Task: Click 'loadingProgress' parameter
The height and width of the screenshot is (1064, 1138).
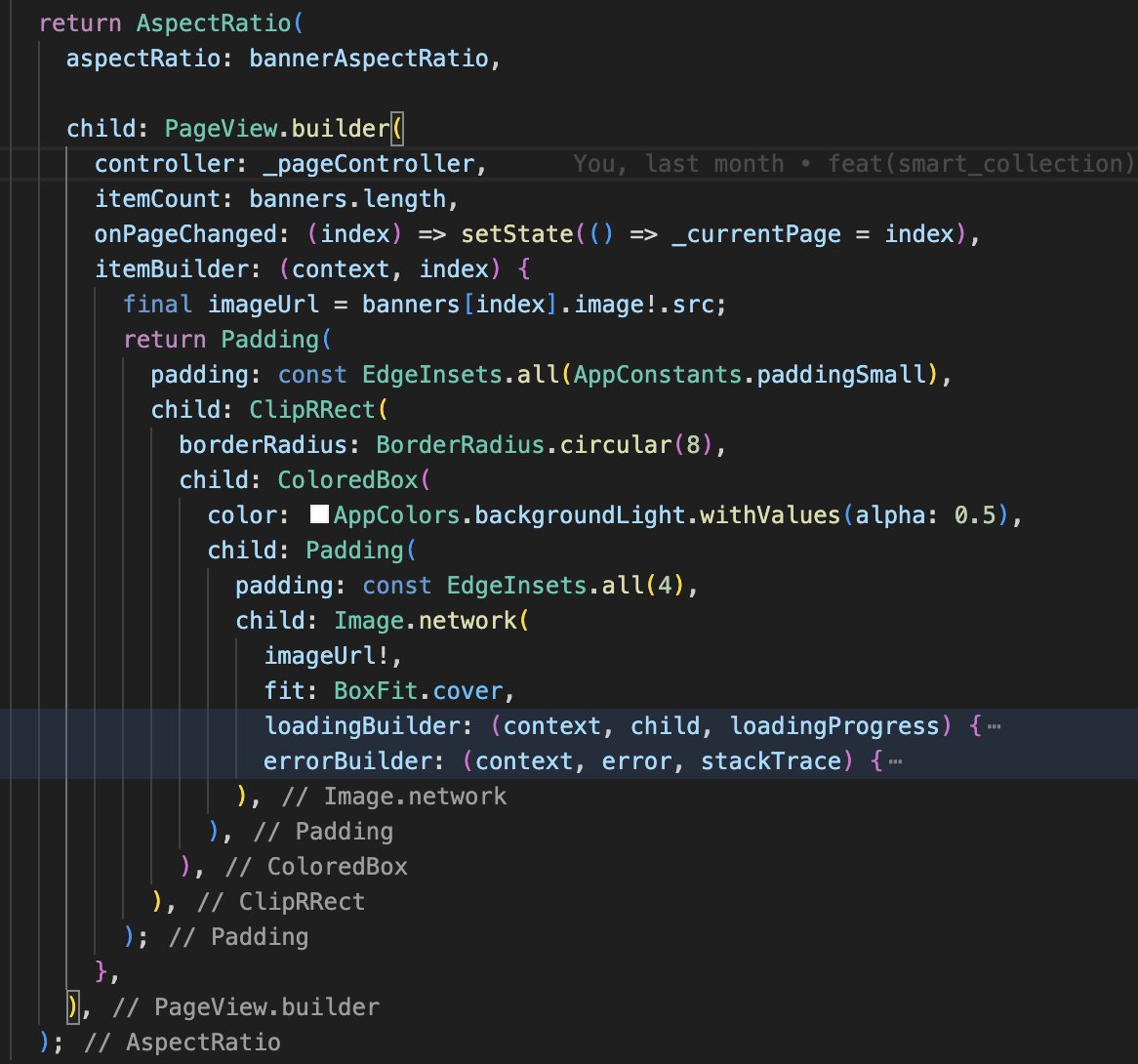Action: (x=834, y=726)
